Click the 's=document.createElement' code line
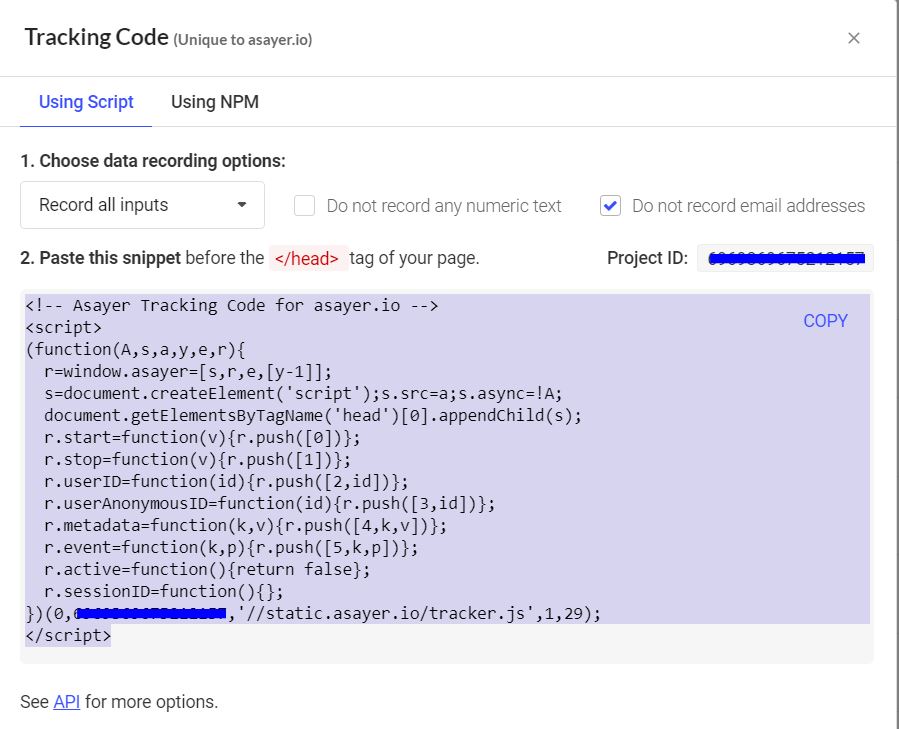Viewport: 899px width, 729px height. point(303,393)
